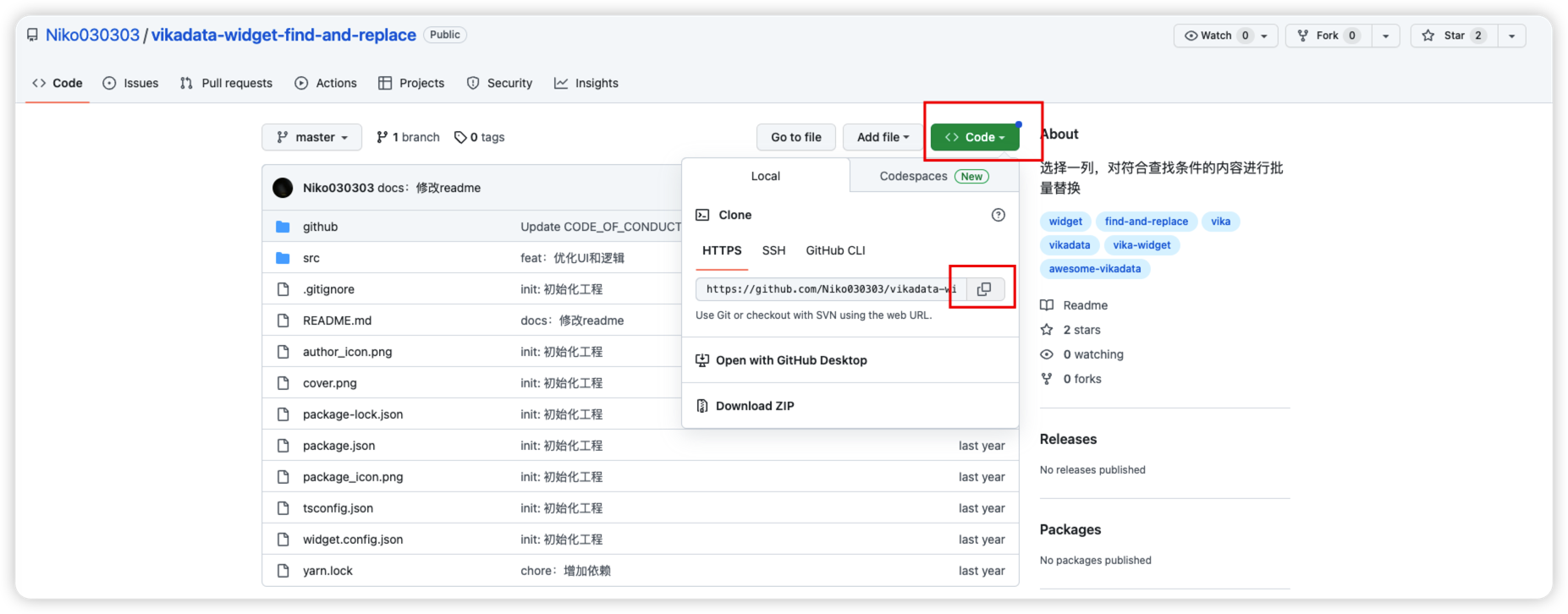Switch to the Codespaces tab
Screen dimensions: 1568x614
coord(934,176)
